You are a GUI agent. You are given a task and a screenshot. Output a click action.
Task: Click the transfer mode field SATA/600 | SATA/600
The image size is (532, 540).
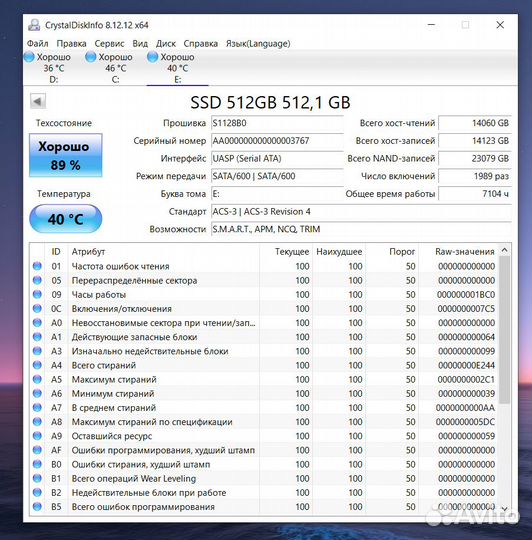pos(277,176)
